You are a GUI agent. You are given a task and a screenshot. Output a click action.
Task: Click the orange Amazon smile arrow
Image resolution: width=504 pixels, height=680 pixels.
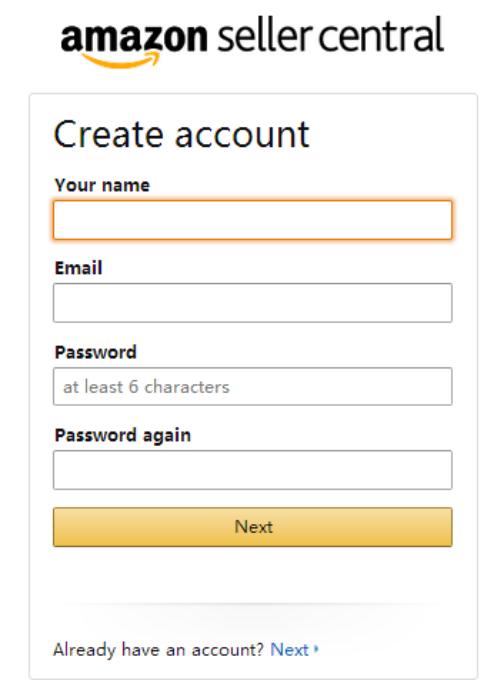[120, 60]
